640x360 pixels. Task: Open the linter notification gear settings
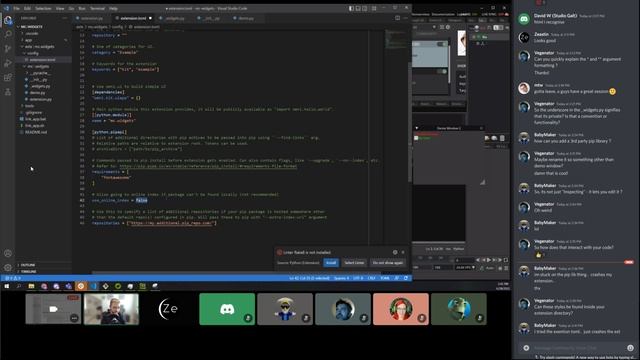click(x=395, y=252)
